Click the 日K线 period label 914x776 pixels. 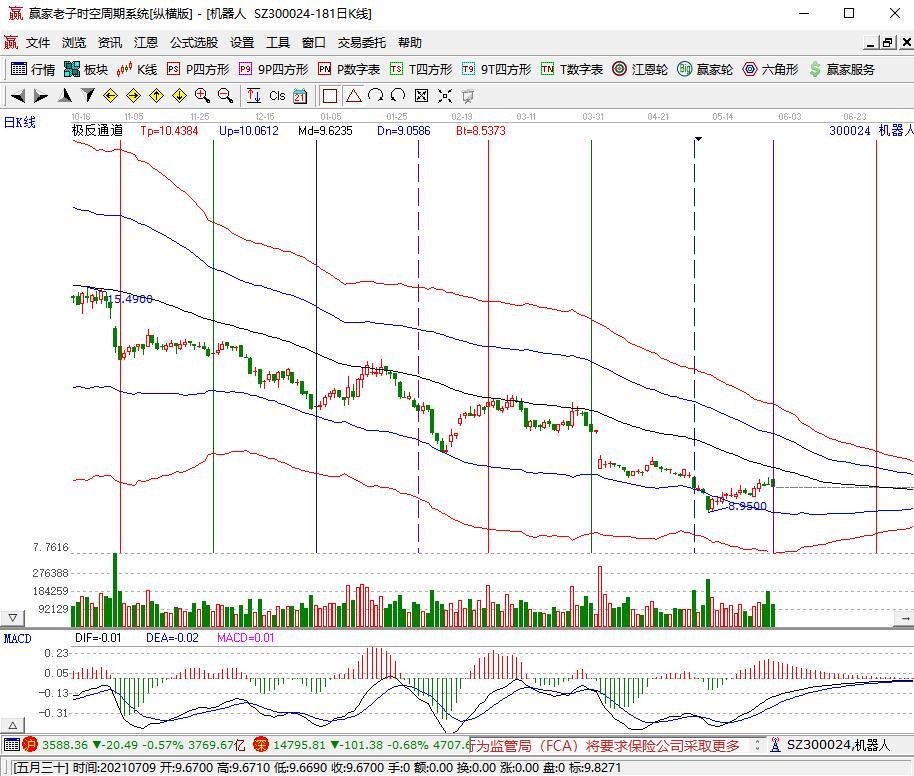coord(20,122)
